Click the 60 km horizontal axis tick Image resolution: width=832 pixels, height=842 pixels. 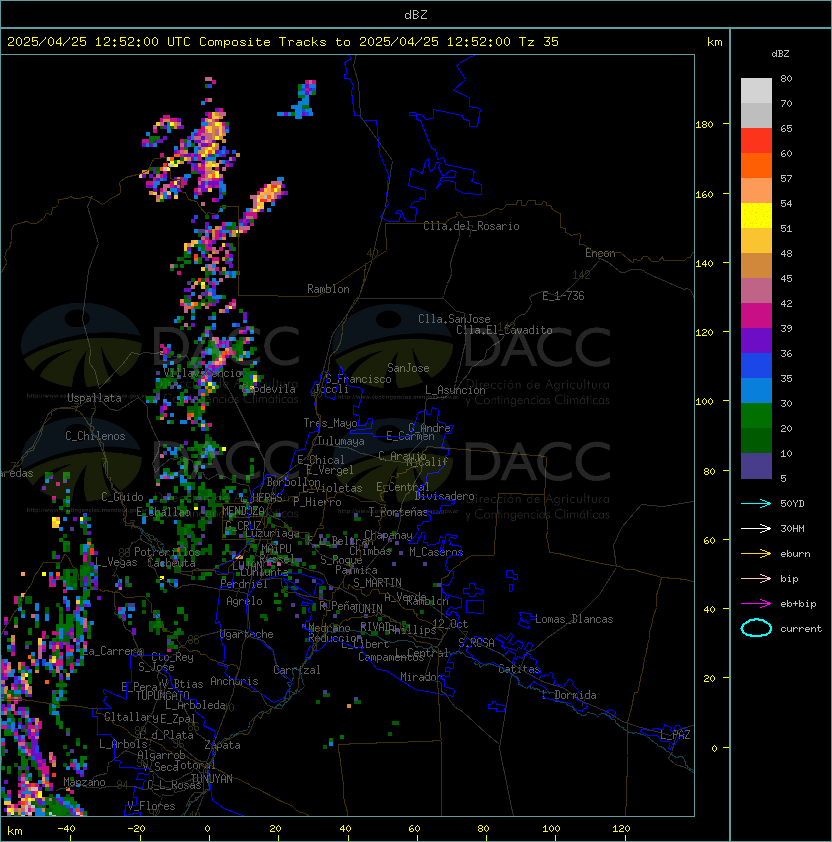tap(414, 829)
